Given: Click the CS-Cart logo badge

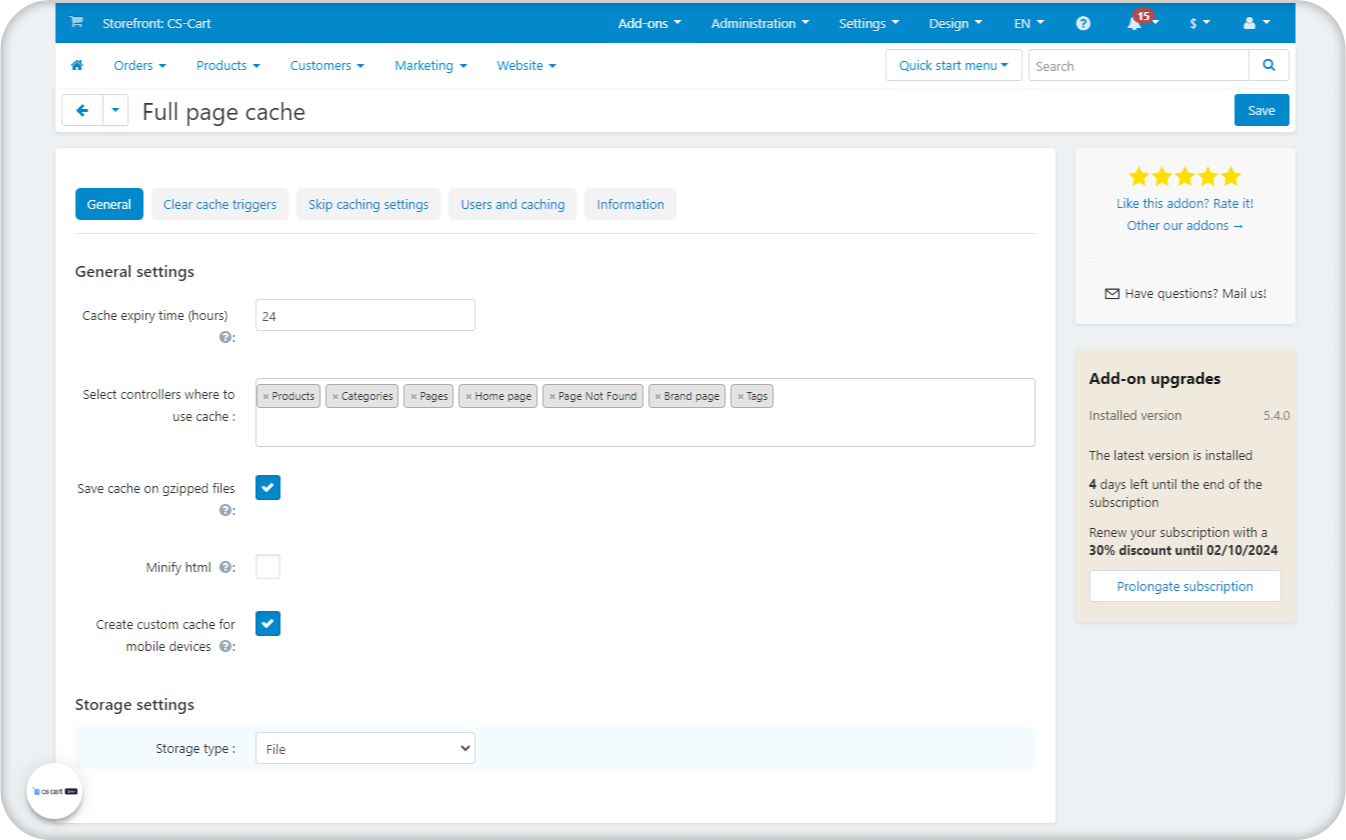Looking at the screenshot, I should click(x=54, y=791).
